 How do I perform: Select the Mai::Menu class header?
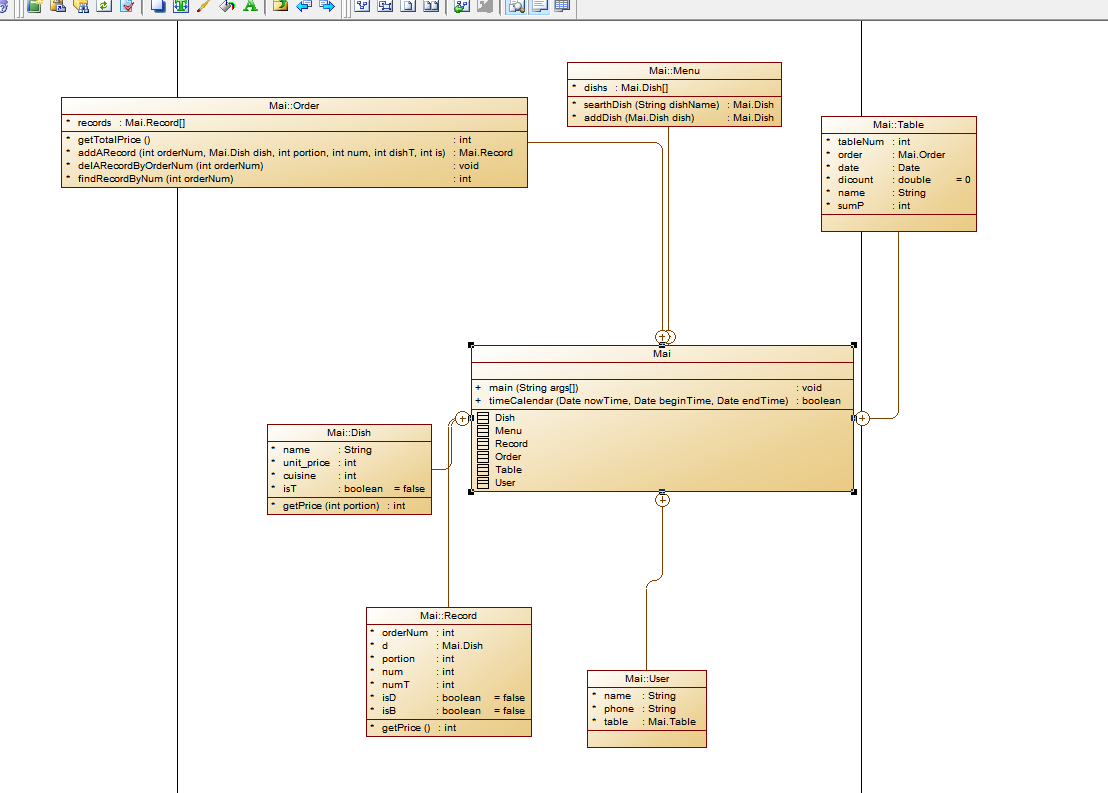coord(674,71)
